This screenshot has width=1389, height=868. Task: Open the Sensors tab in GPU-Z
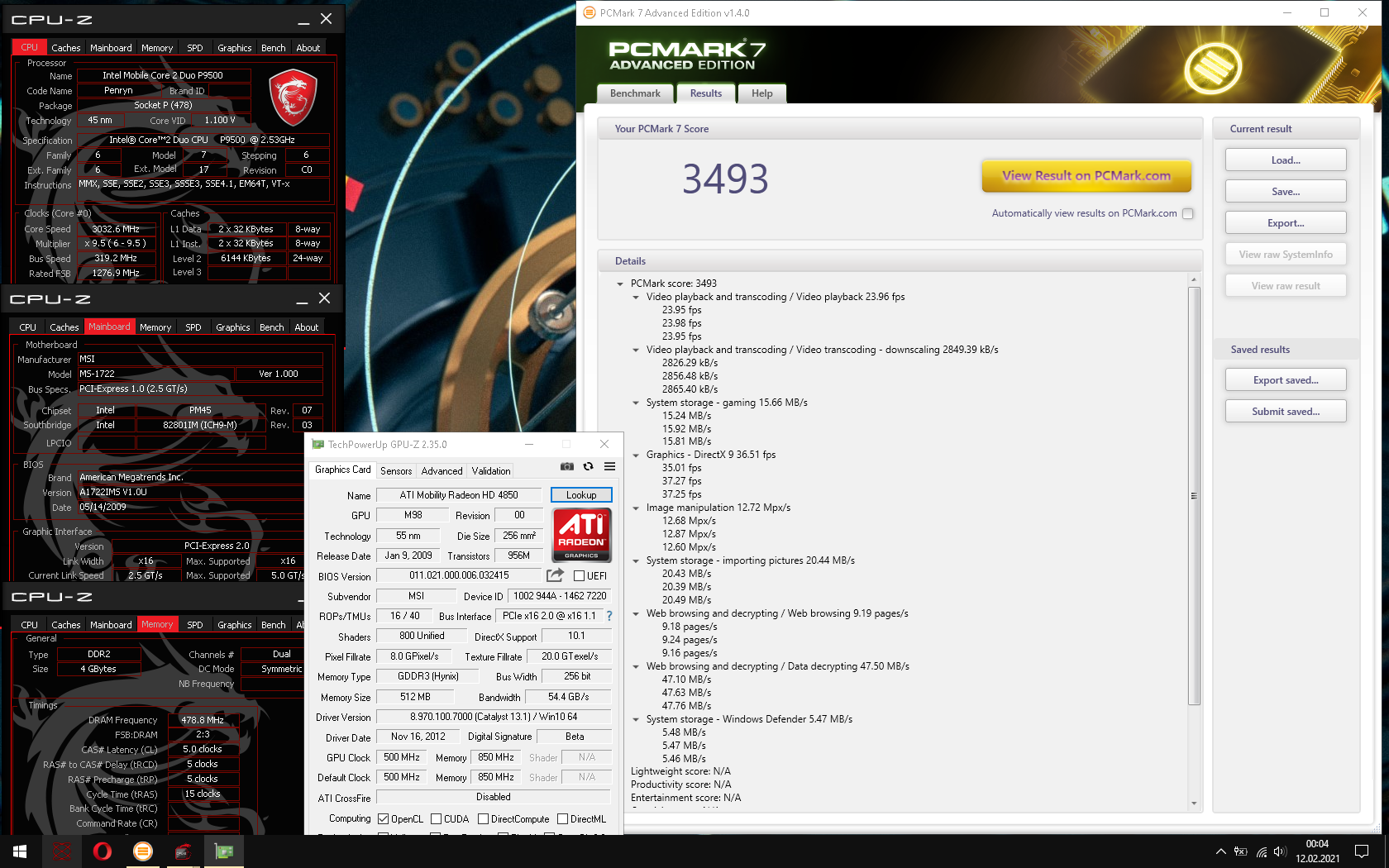396,471
